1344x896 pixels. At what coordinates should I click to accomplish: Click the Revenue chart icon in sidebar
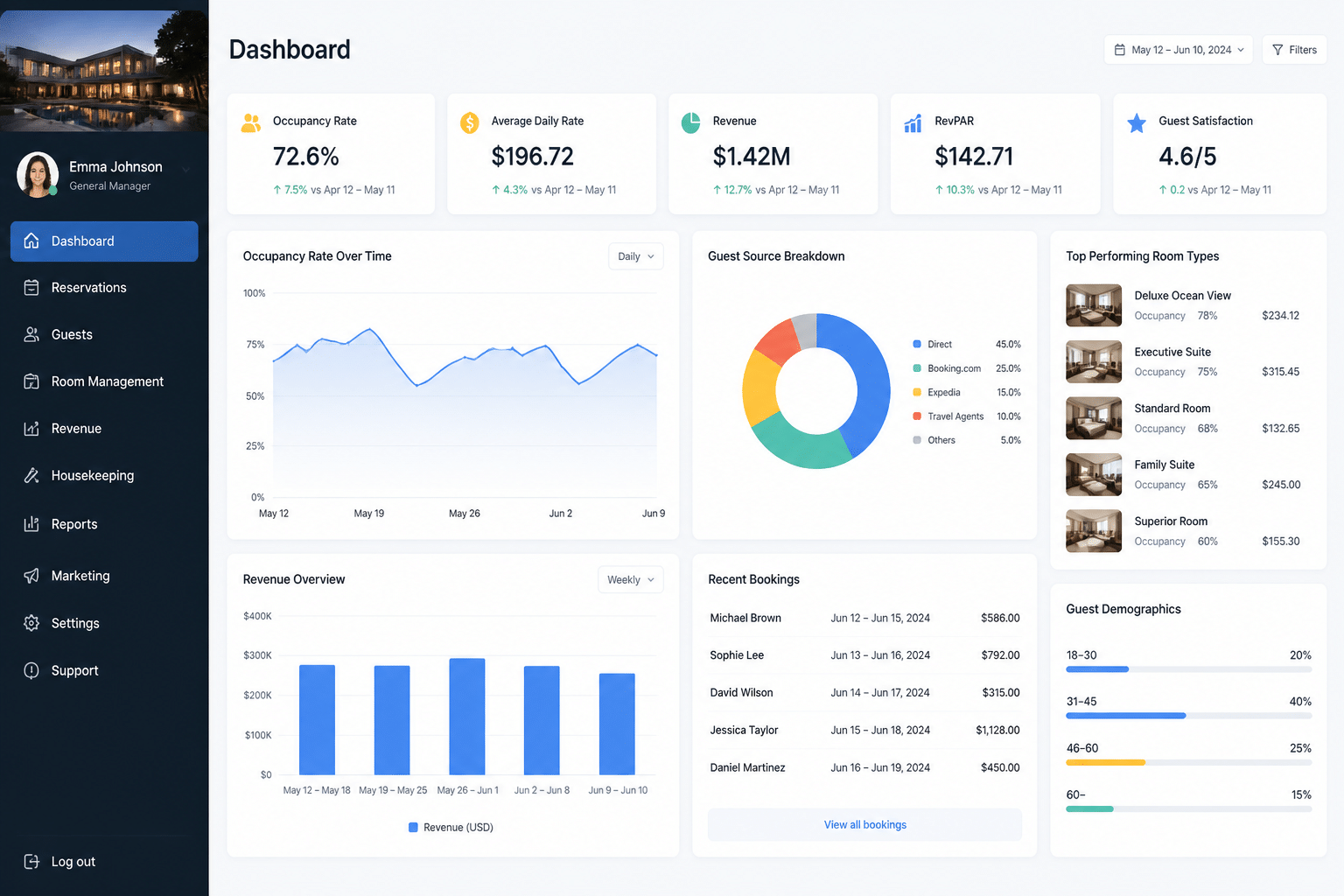point(31,429)
